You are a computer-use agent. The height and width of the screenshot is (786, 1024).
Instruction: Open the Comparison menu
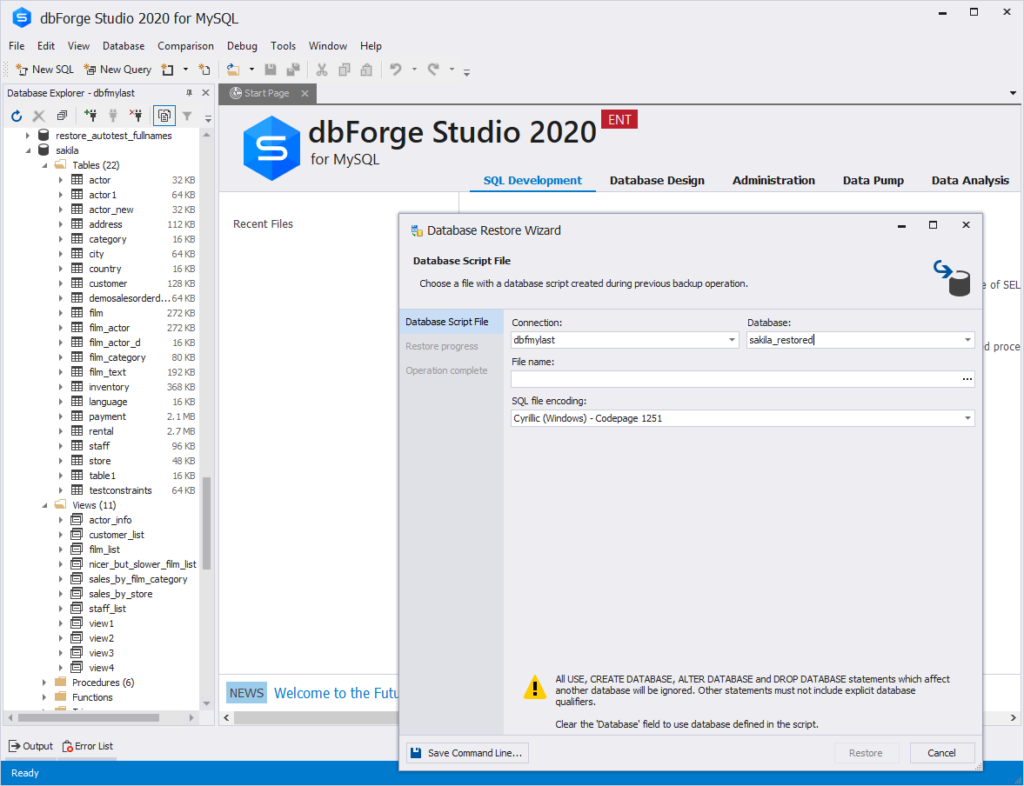coord(185,45)
